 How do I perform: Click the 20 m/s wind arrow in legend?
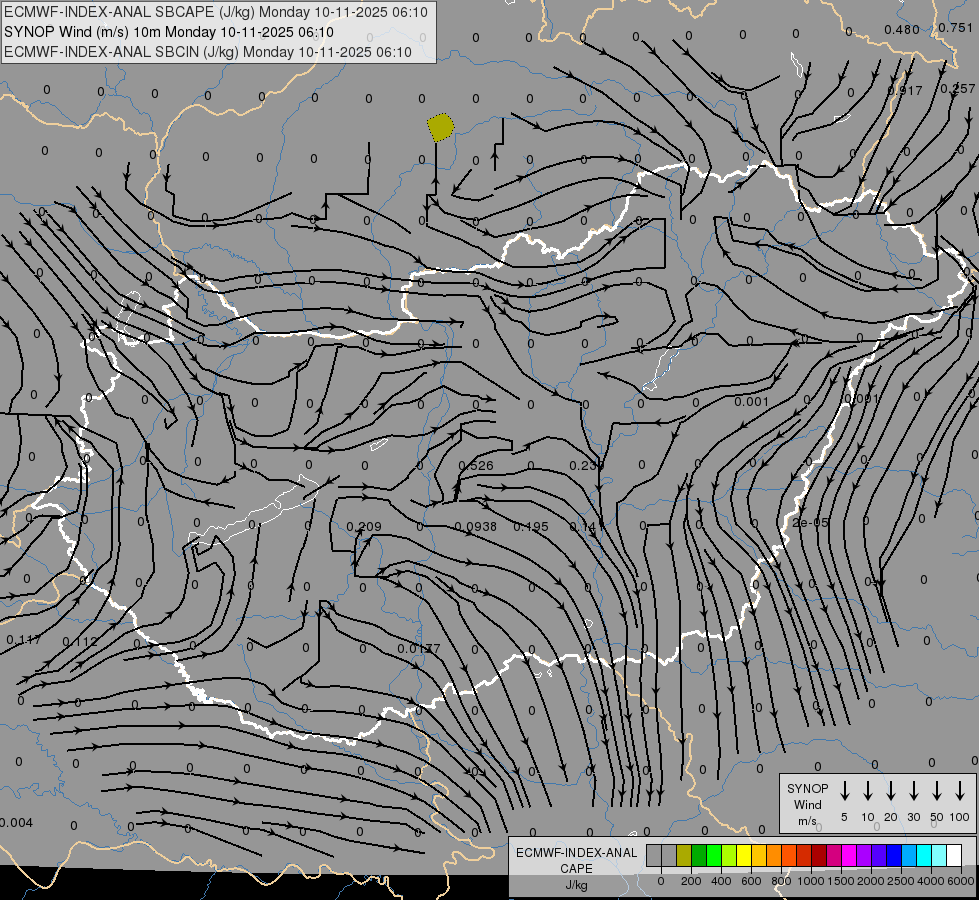891,791
